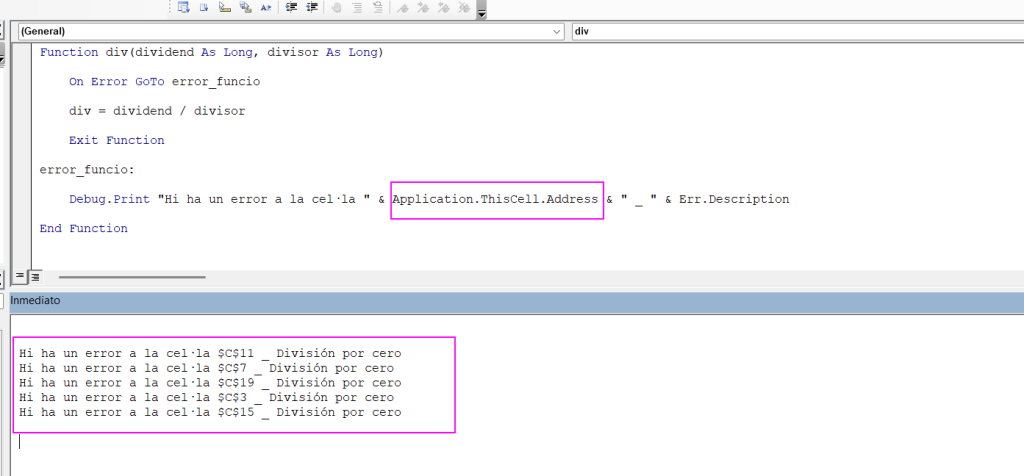
Task: Click the Comment Block toolbar icon
Action: pyautogui.click(x=357, y=7)
